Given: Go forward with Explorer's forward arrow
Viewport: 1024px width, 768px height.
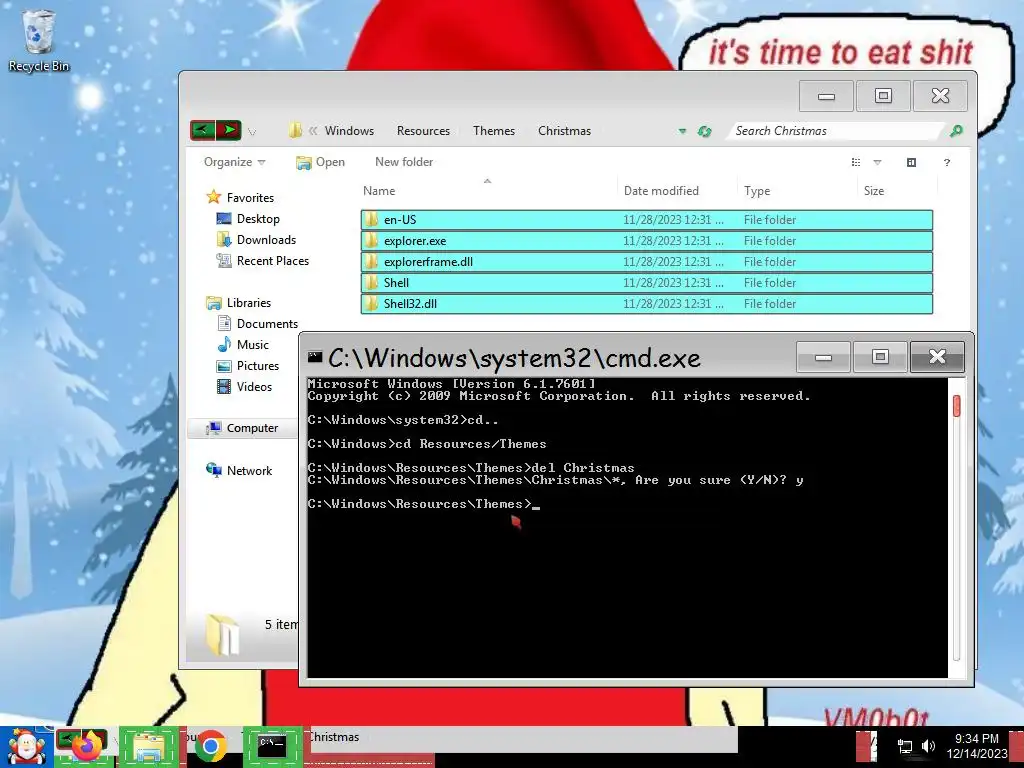Looking at the screenshot, I should click(x=228, y=131).
